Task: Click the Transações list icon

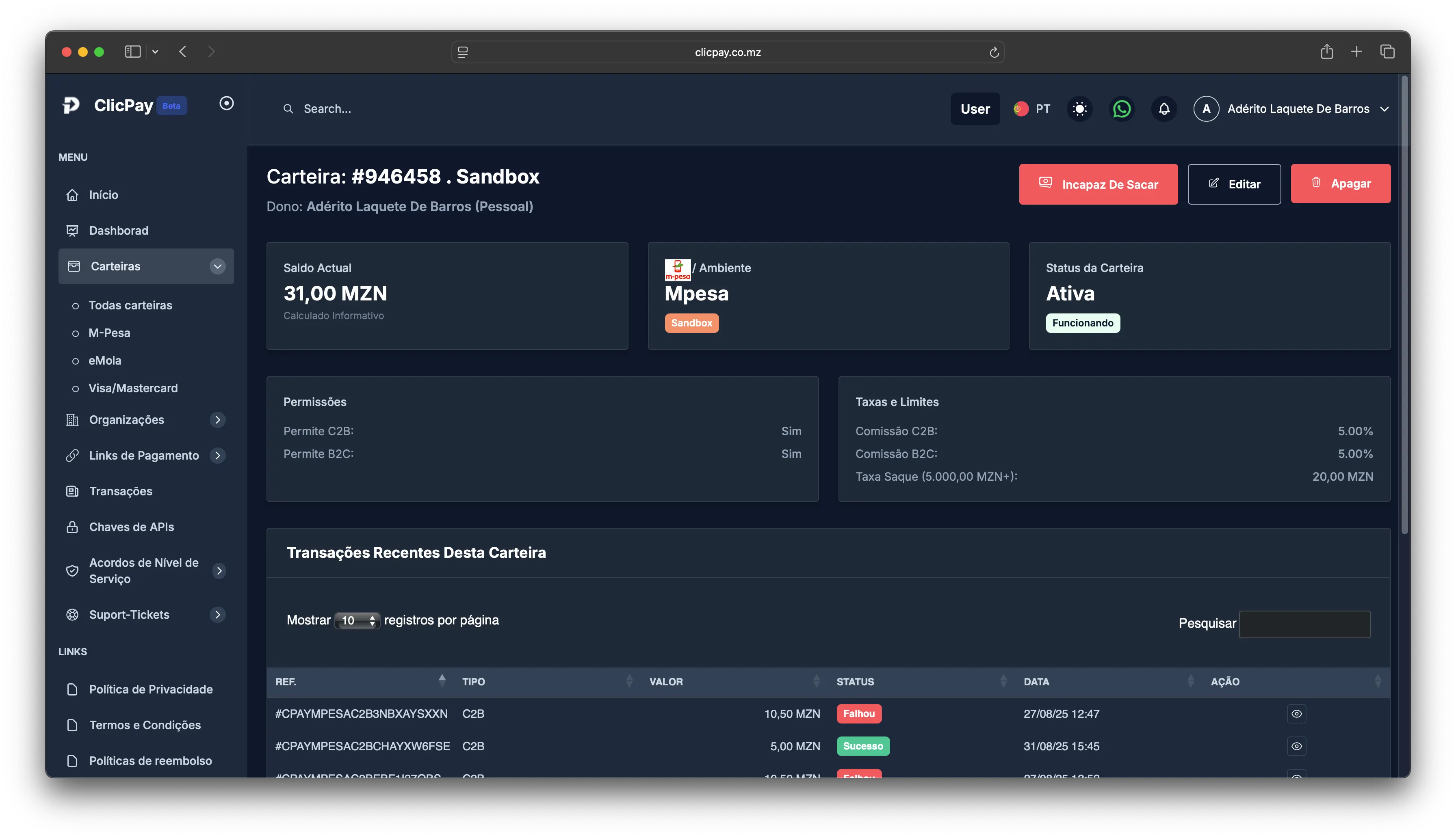Action: [x=72, y=492]
